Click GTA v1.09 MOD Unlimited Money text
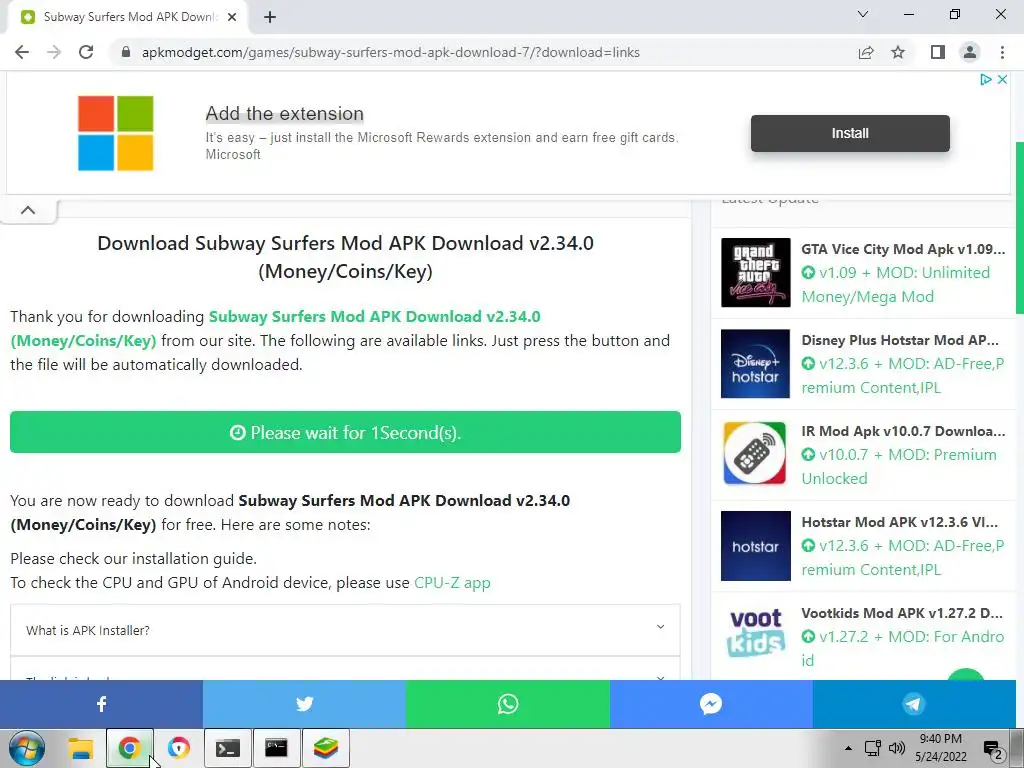This screenshot has width=1024, height=768. pyautogui.click(x=896, y=285)
